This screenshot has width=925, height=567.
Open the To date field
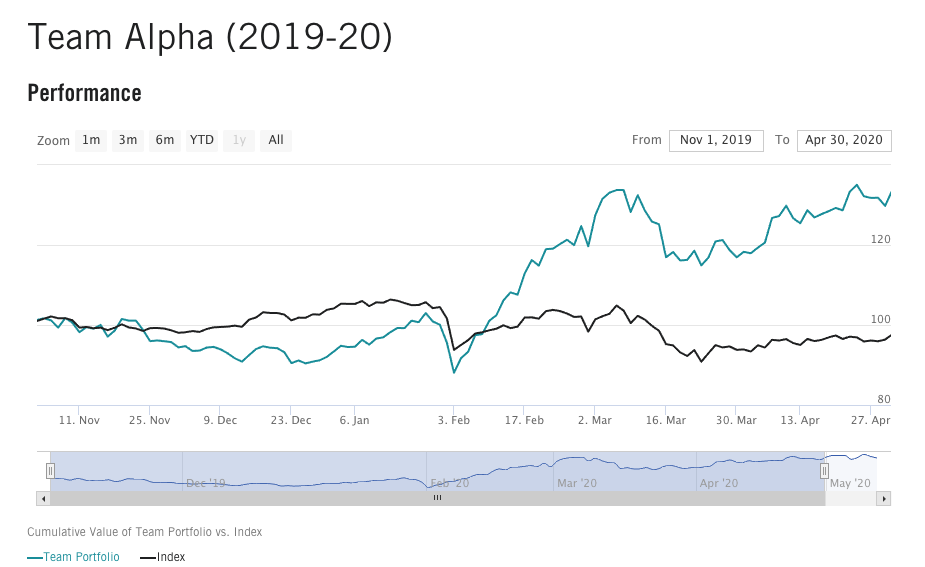click(x=844, y=140)
